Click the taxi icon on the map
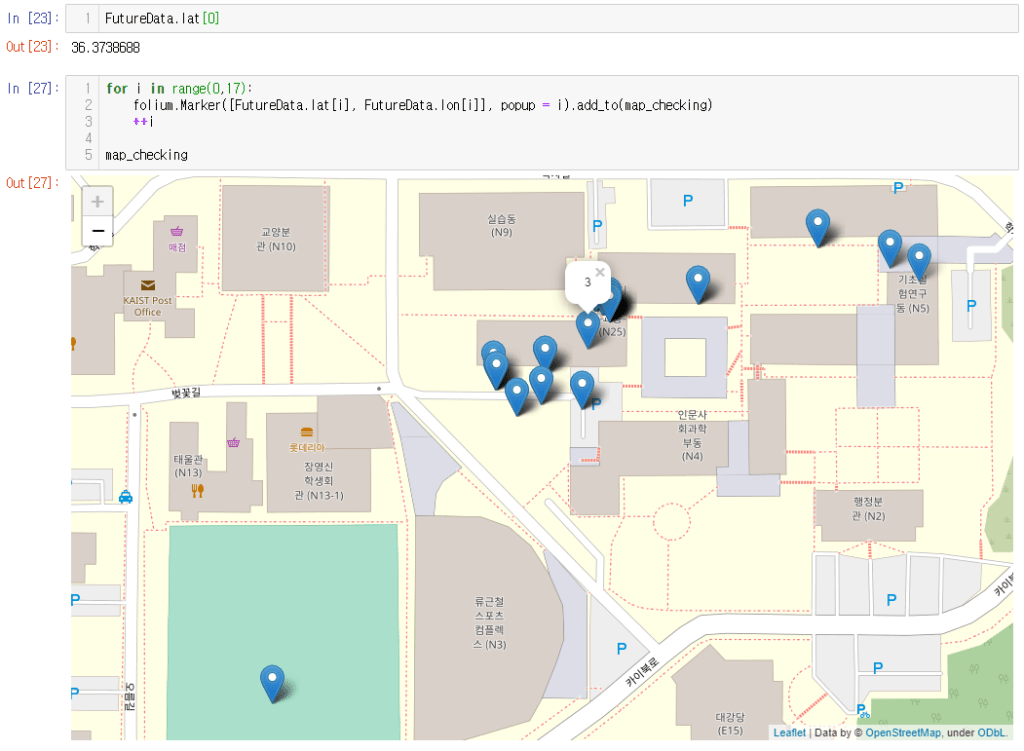This screenshot has width=1024, height=751. point(126,496)
